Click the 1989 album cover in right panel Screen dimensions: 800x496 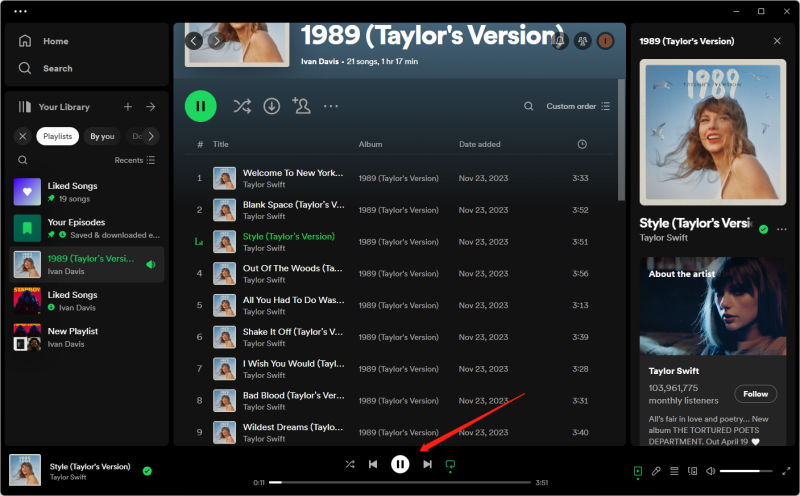coord(713,132)
